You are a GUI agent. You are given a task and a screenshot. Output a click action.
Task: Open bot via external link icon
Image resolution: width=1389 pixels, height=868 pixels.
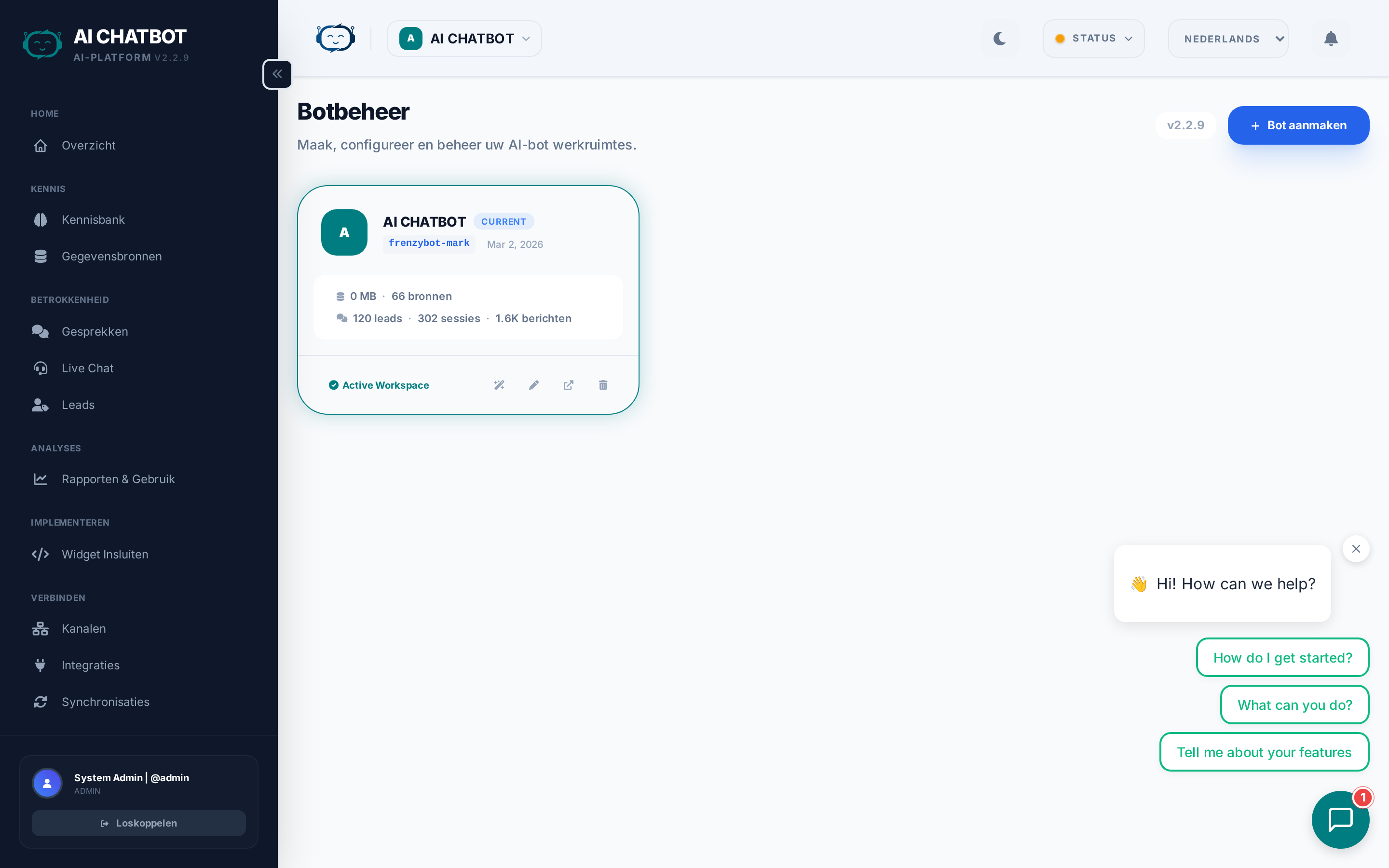(568, 385)
